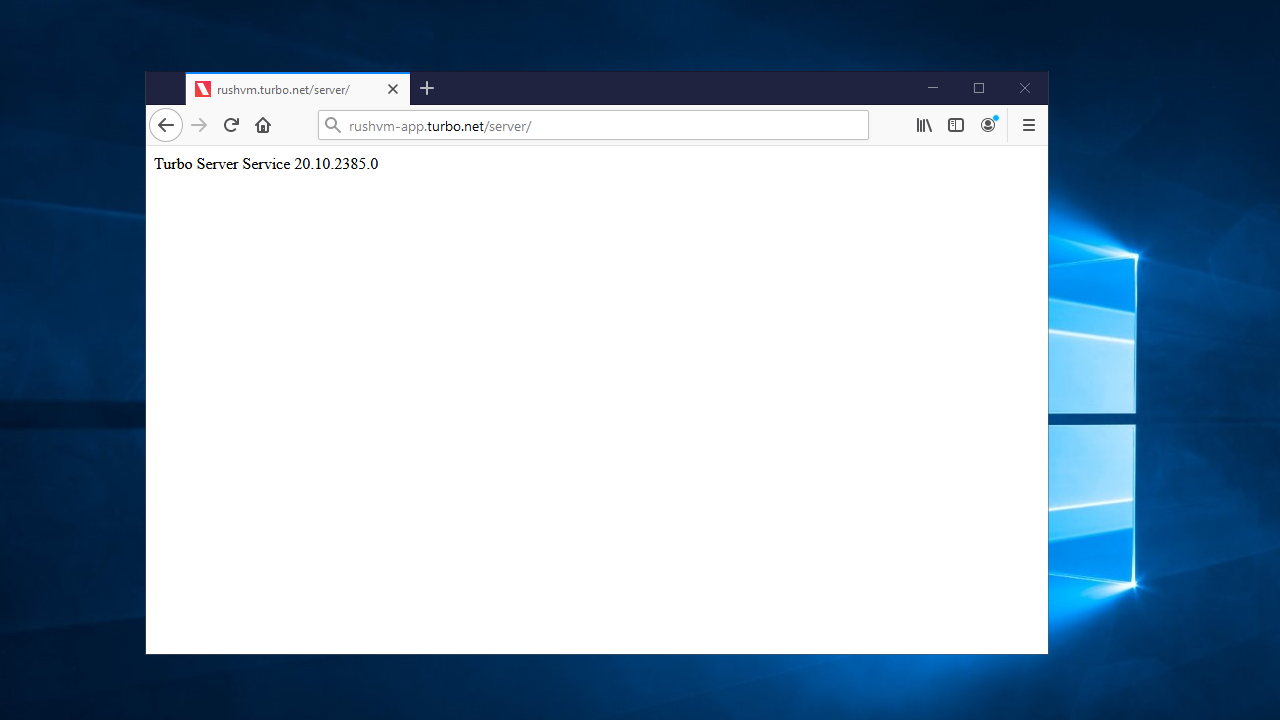
Task: Click the Turbo favicon on the active tab
Action: click(203, 89)
